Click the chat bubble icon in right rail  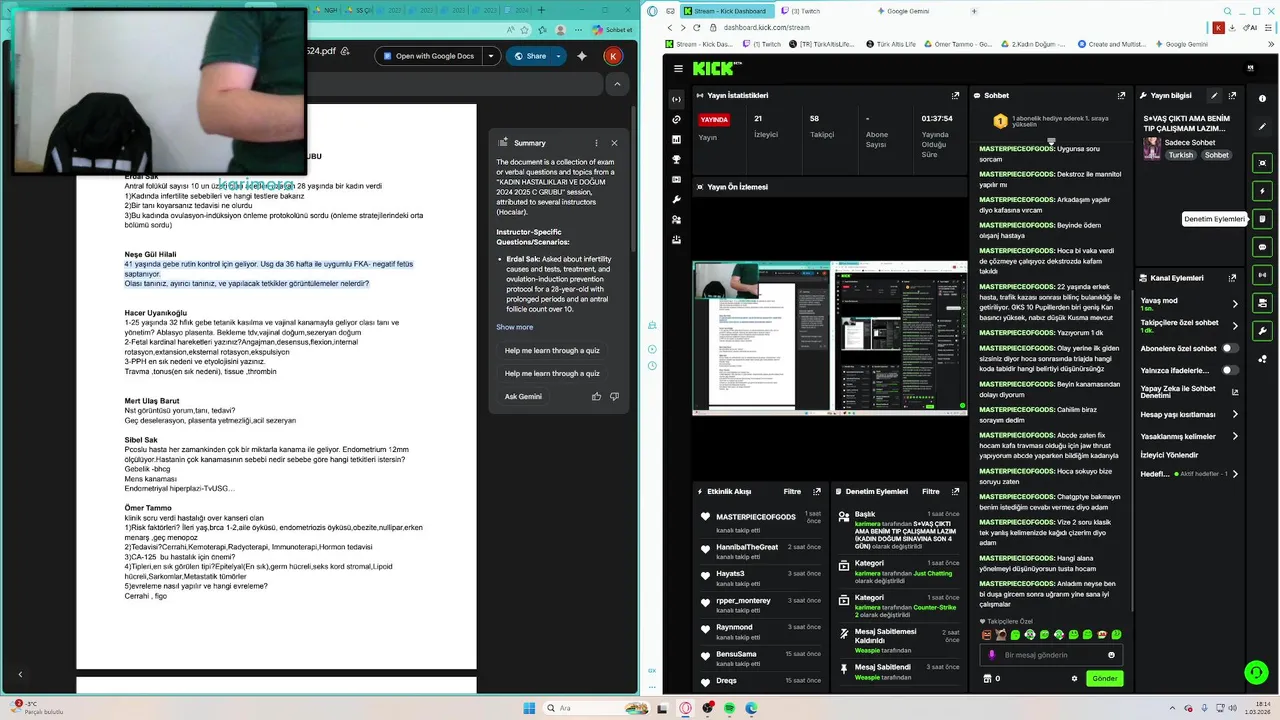tap(1262, 247)
